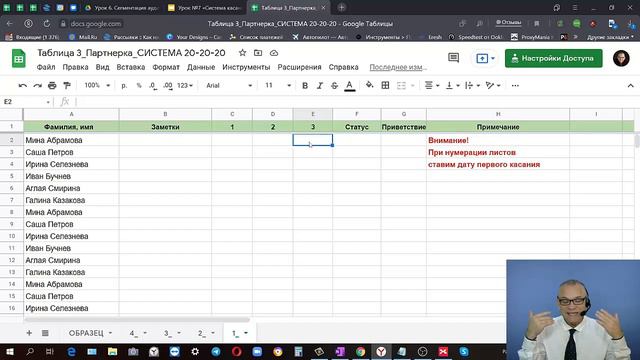Open the all sheets list icon
The width and height of the screenshot is (640, 360).
(45, 333)
